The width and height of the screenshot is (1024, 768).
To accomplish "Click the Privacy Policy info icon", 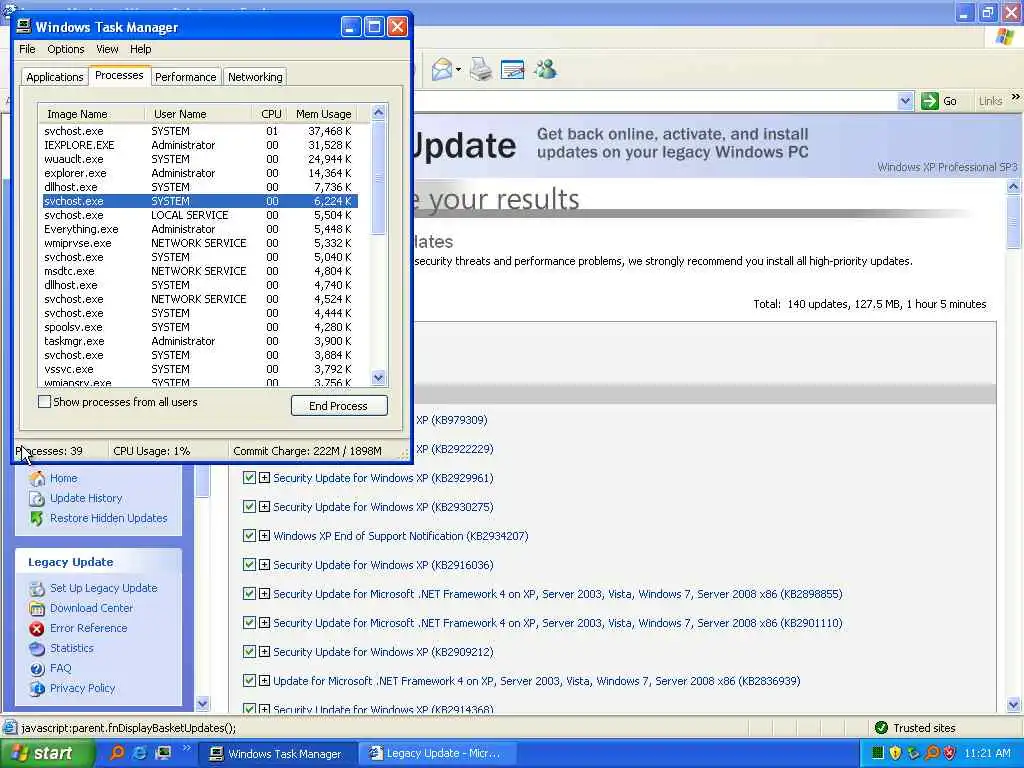I will pos(37,688).
